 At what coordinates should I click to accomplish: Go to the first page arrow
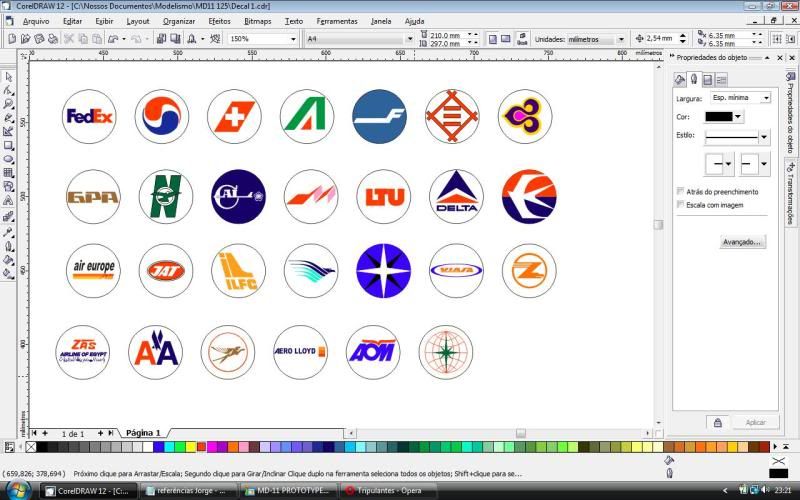point(34,433)
